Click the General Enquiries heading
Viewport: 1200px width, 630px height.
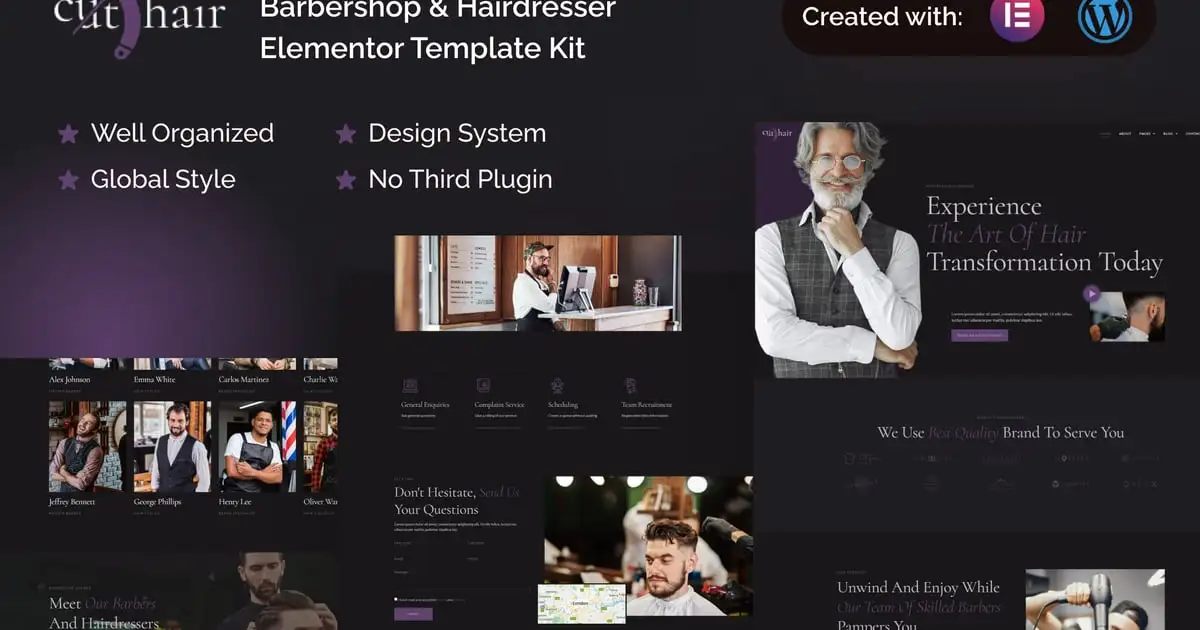[425, 405]
